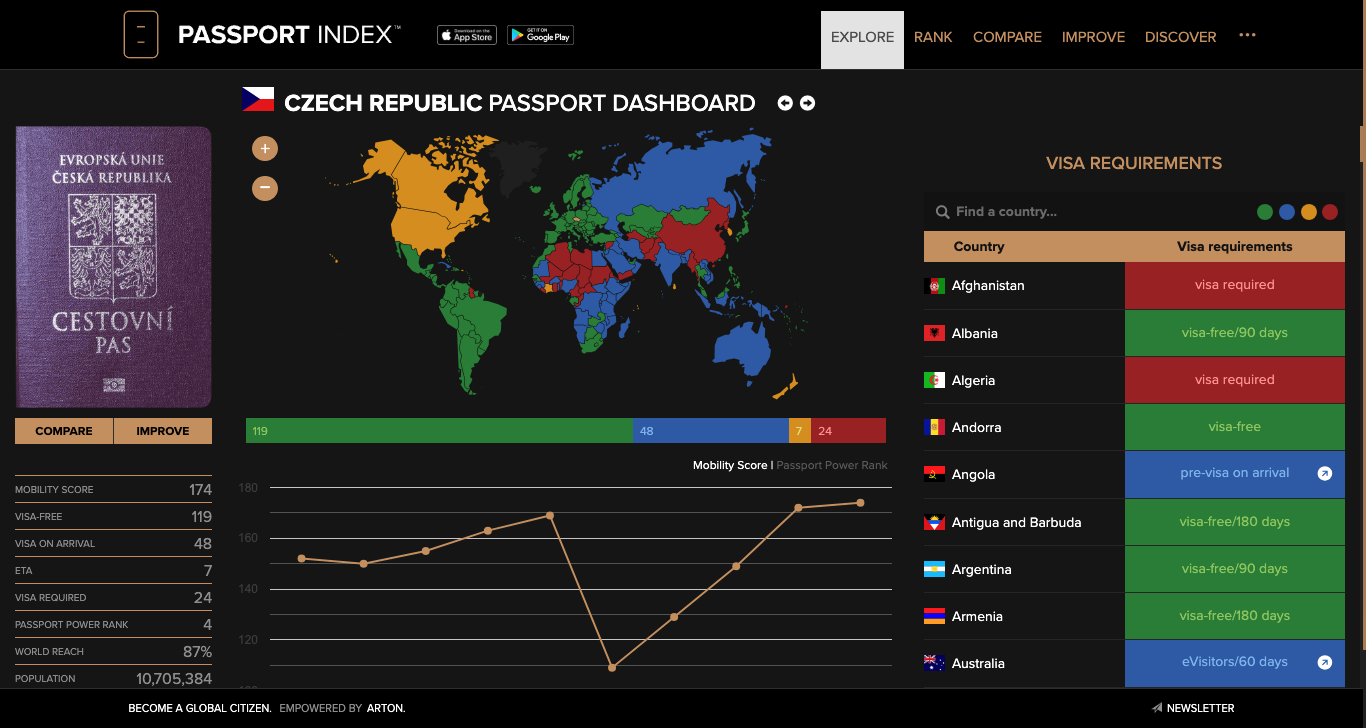Open Australia eVisitors external link arrow
1366x728 pixels.
[1325, 662]
